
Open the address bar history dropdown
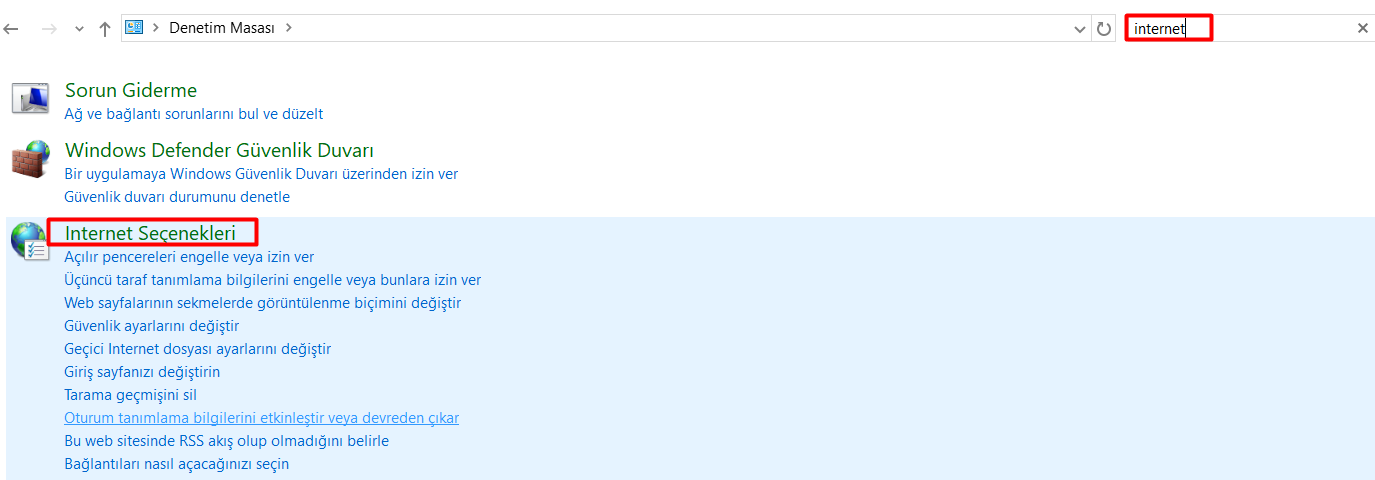[1079, 29]
